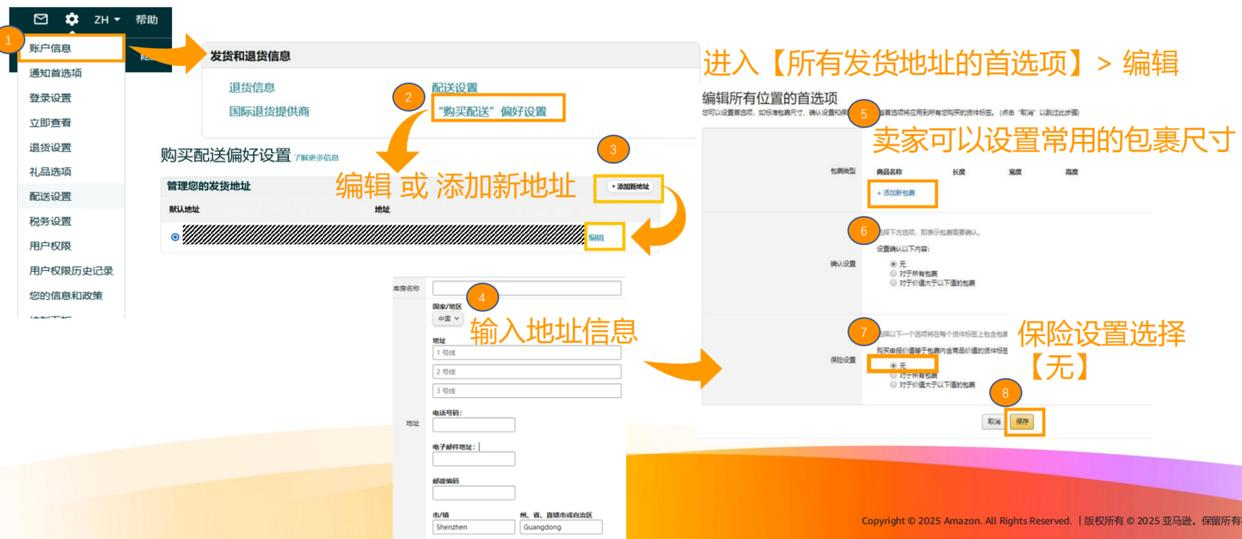Image resolution: width=1242 pixels, height=539 pixels.
Task: Click the 保存 save button
Action: (1021, 422)
